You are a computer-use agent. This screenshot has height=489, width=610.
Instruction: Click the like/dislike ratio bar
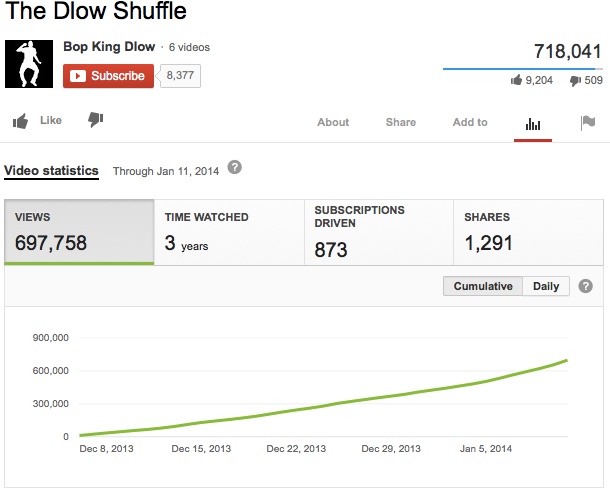(x=523, y=69)
